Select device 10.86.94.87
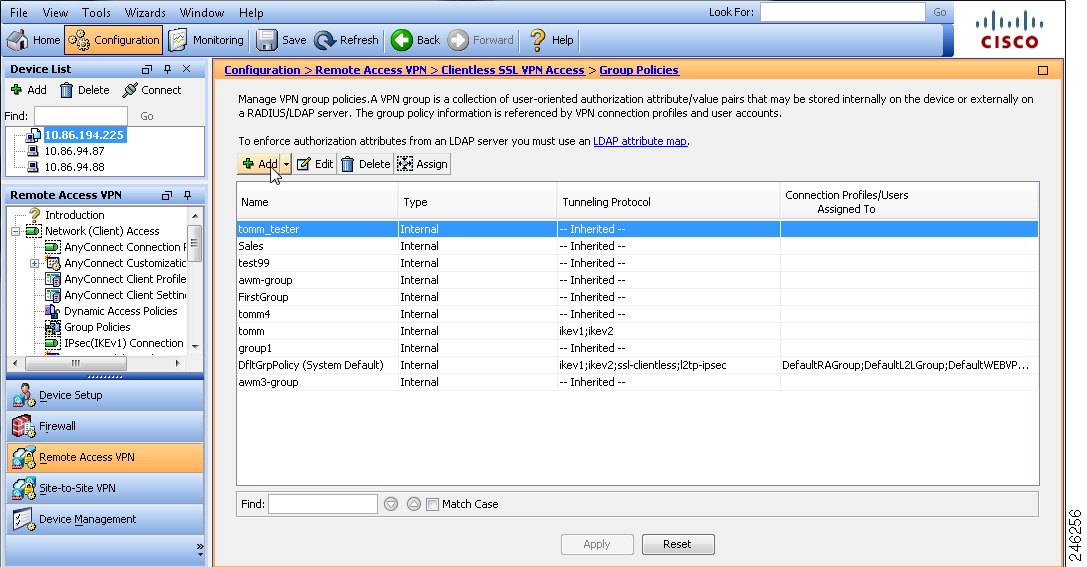Viewport: 1087px width, 567px height. tap(74, 151)
